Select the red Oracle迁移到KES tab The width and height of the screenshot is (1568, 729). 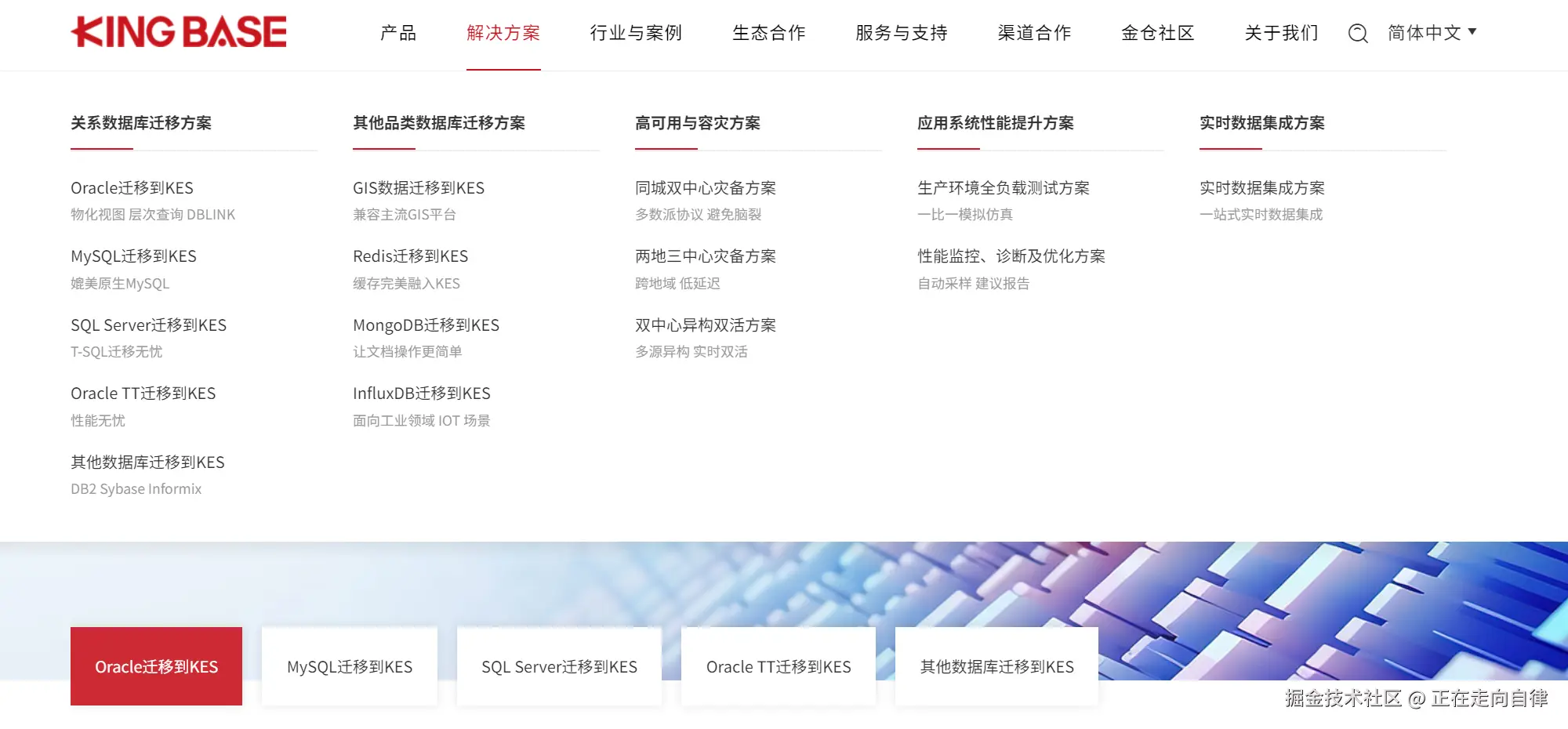156,666
